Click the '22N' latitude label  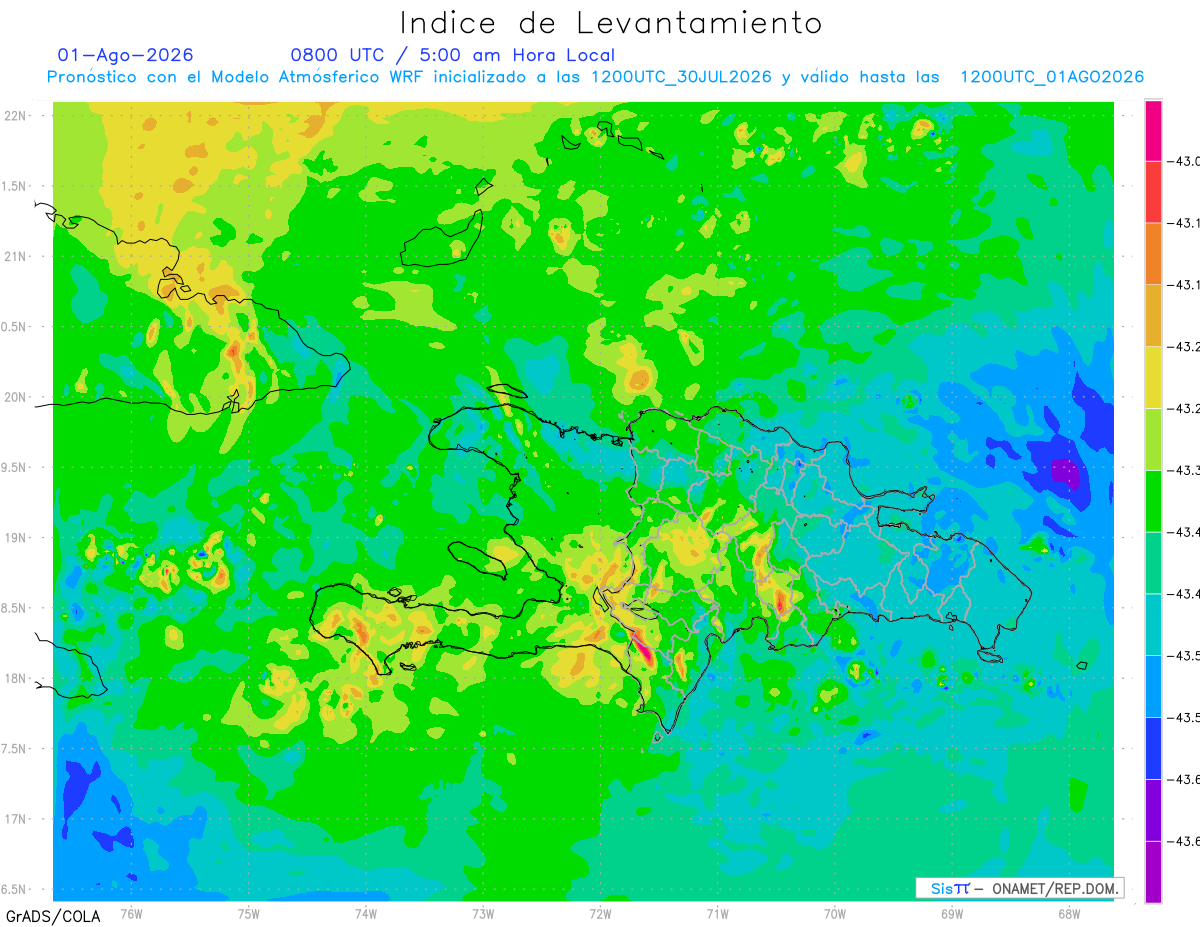16,115
